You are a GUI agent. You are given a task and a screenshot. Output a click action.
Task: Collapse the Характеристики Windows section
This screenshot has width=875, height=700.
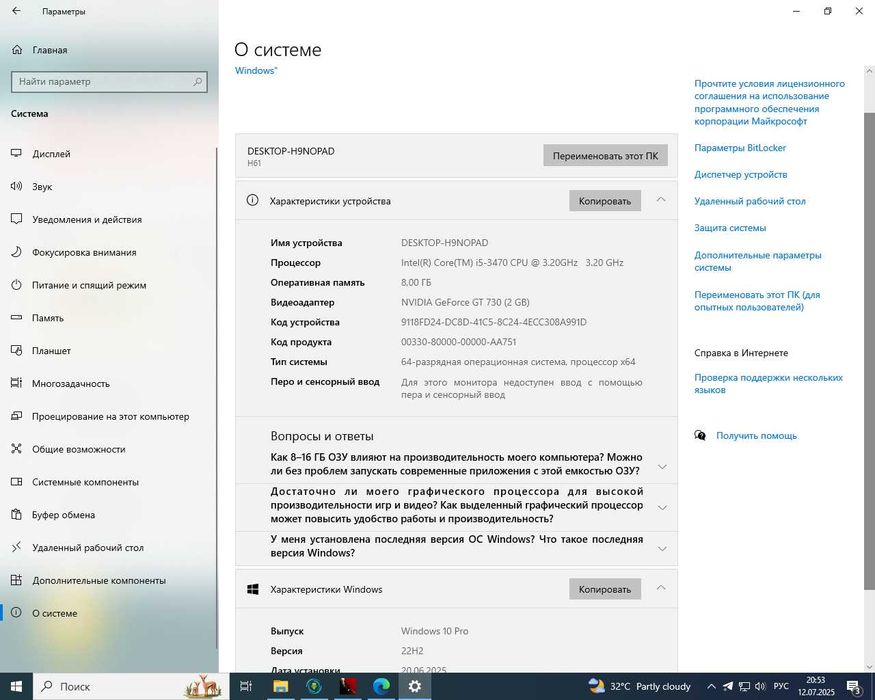click(x=661, y=588)
